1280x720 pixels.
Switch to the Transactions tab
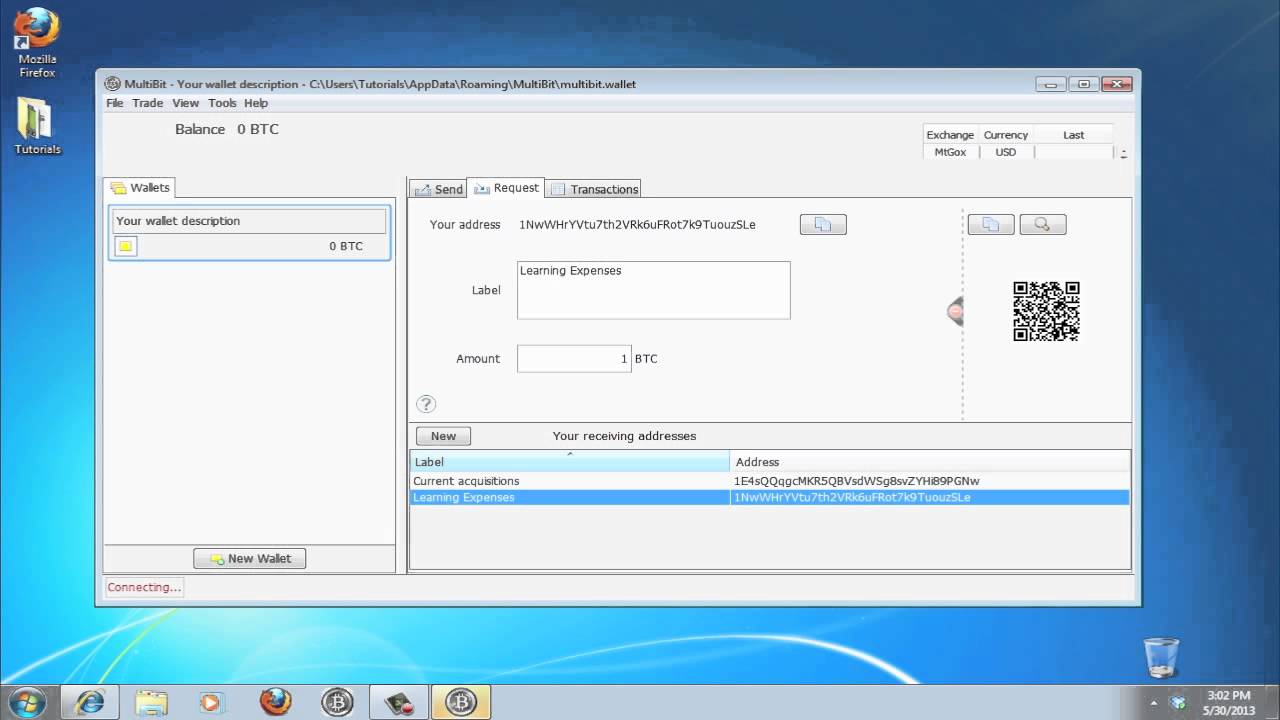[595, 189]
